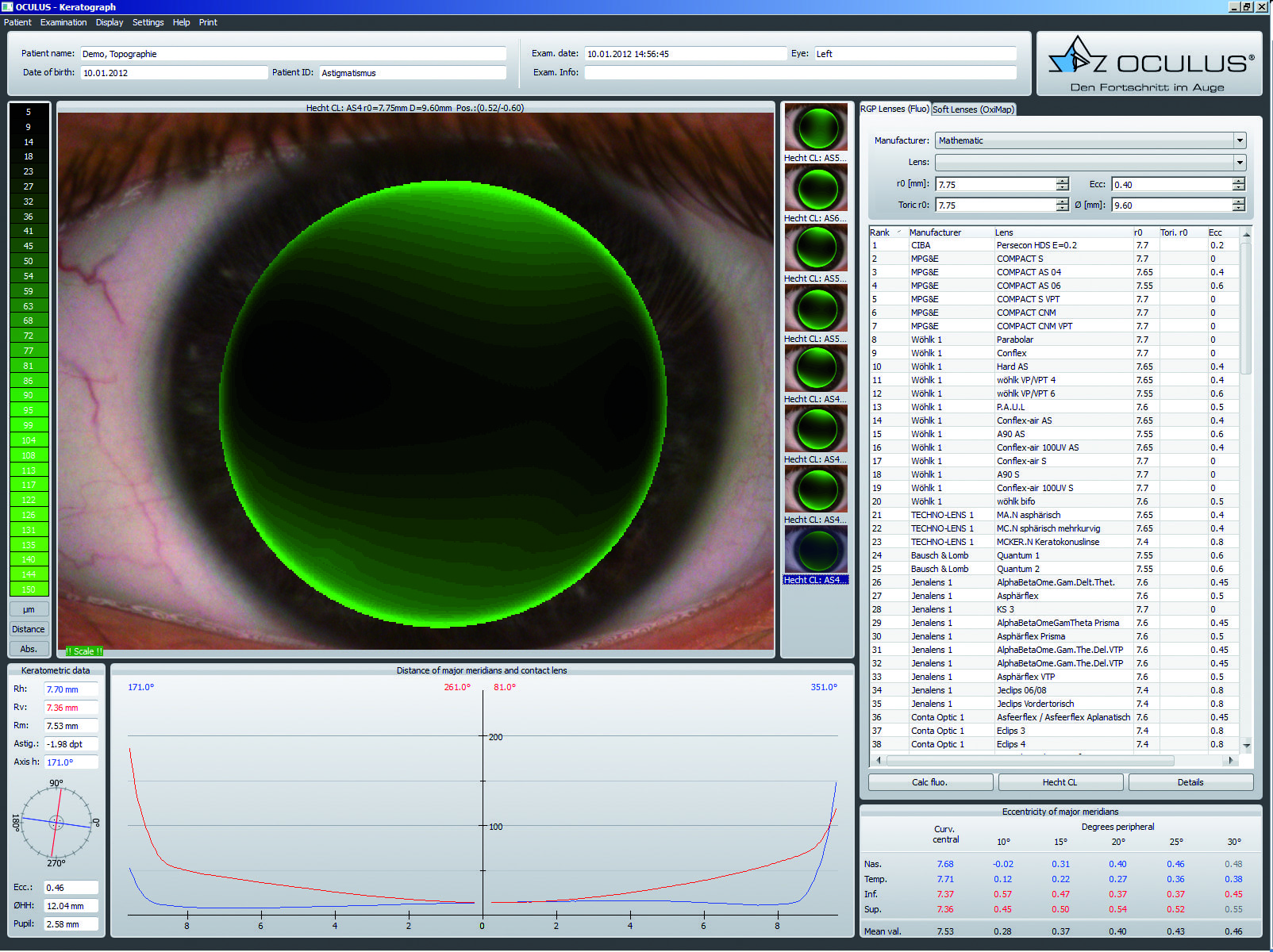Toggle the µm unit button

point(29,609)
